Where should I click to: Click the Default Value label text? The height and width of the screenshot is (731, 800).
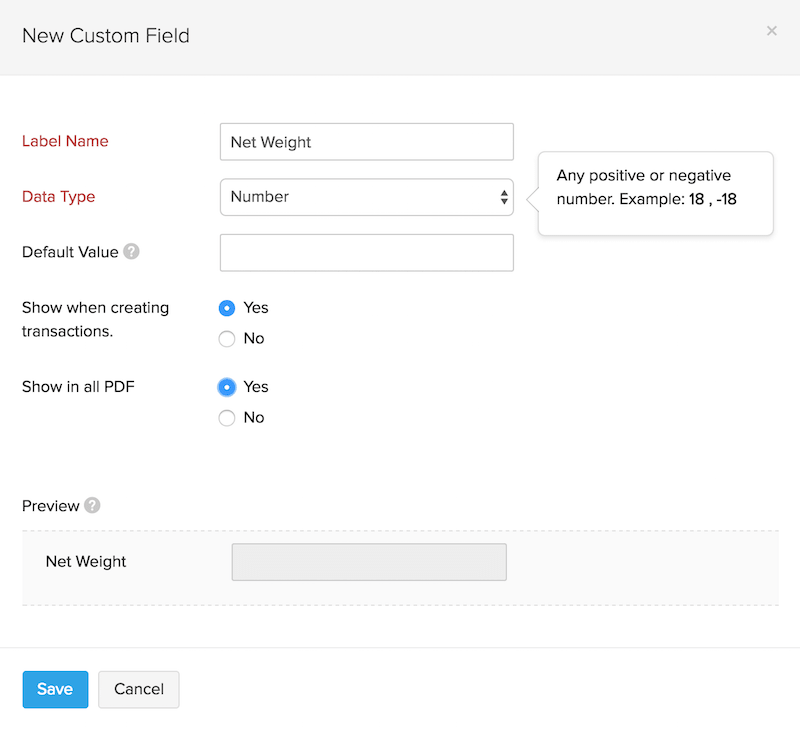(x=70, y=252)
